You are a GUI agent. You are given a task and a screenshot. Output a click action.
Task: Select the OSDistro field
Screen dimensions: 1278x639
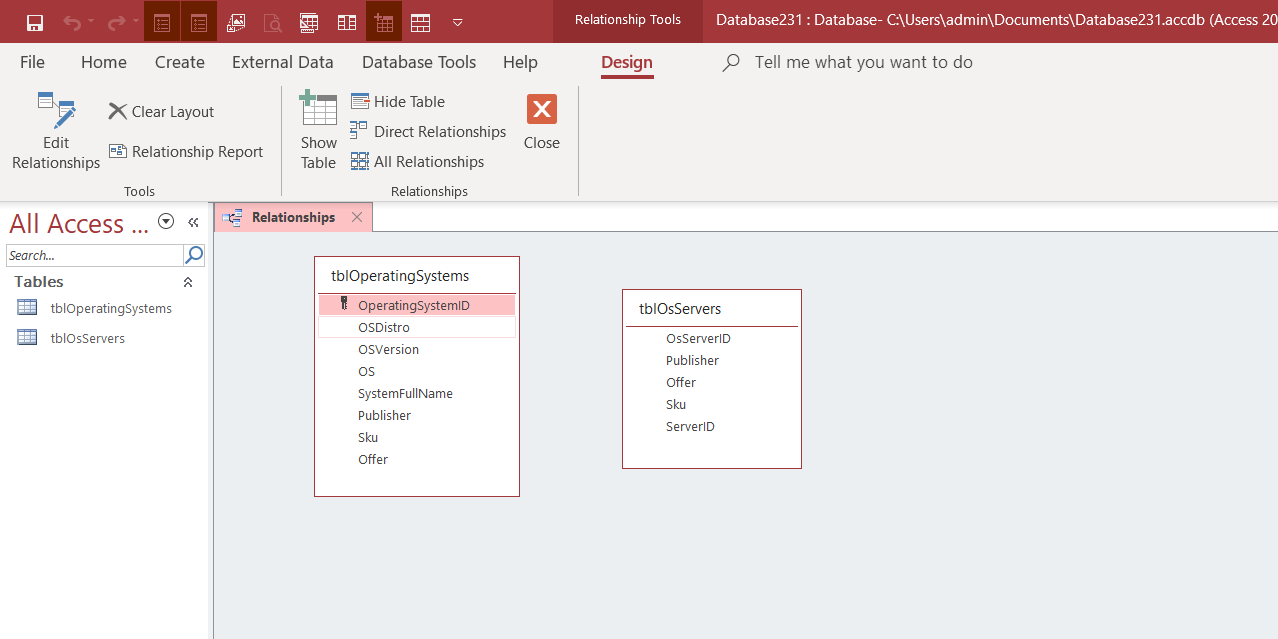pyautogui.click(x=417, y=327)
